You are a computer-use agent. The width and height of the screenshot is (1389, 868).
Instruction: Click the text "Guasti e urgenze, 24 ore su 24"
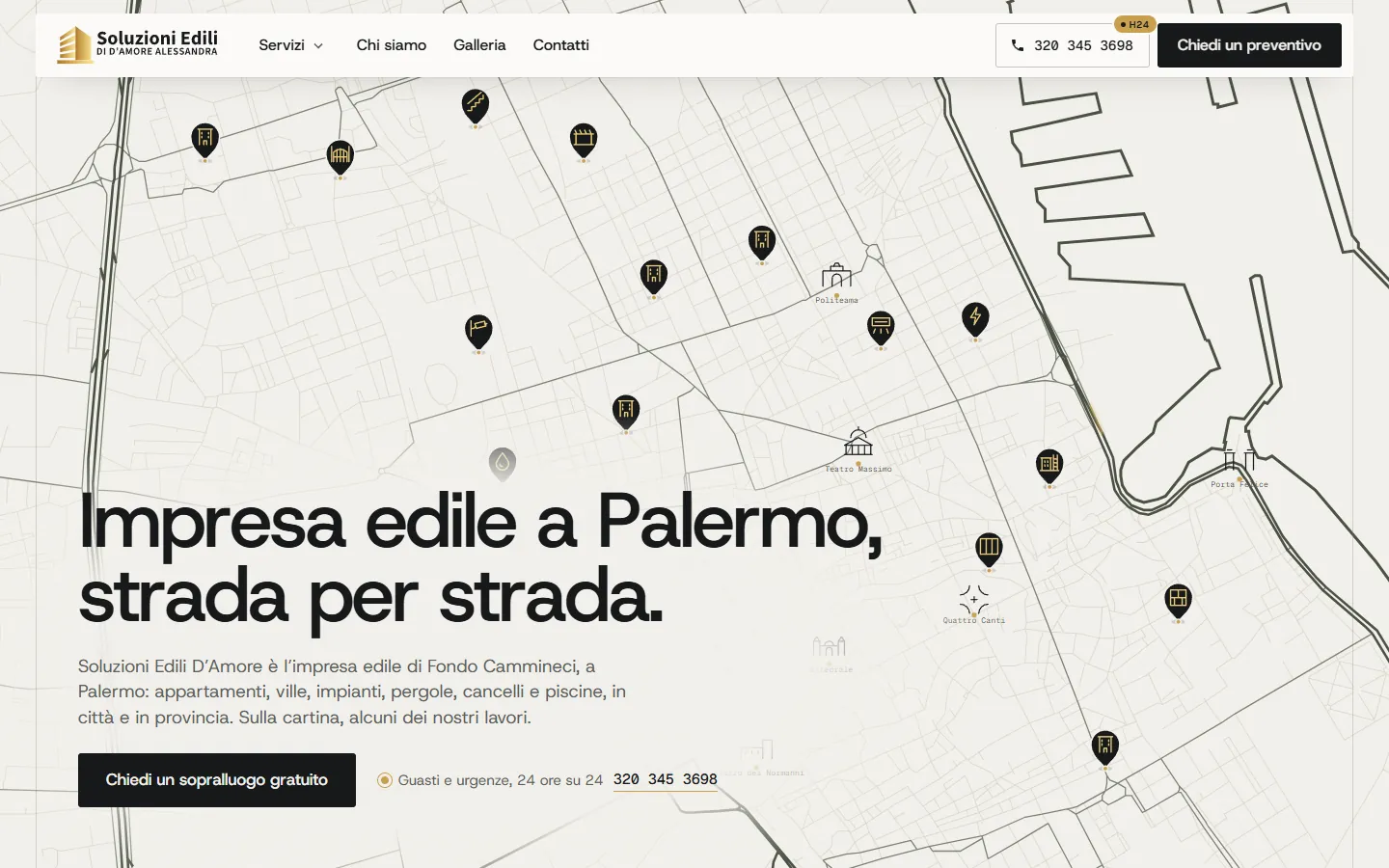501,780
